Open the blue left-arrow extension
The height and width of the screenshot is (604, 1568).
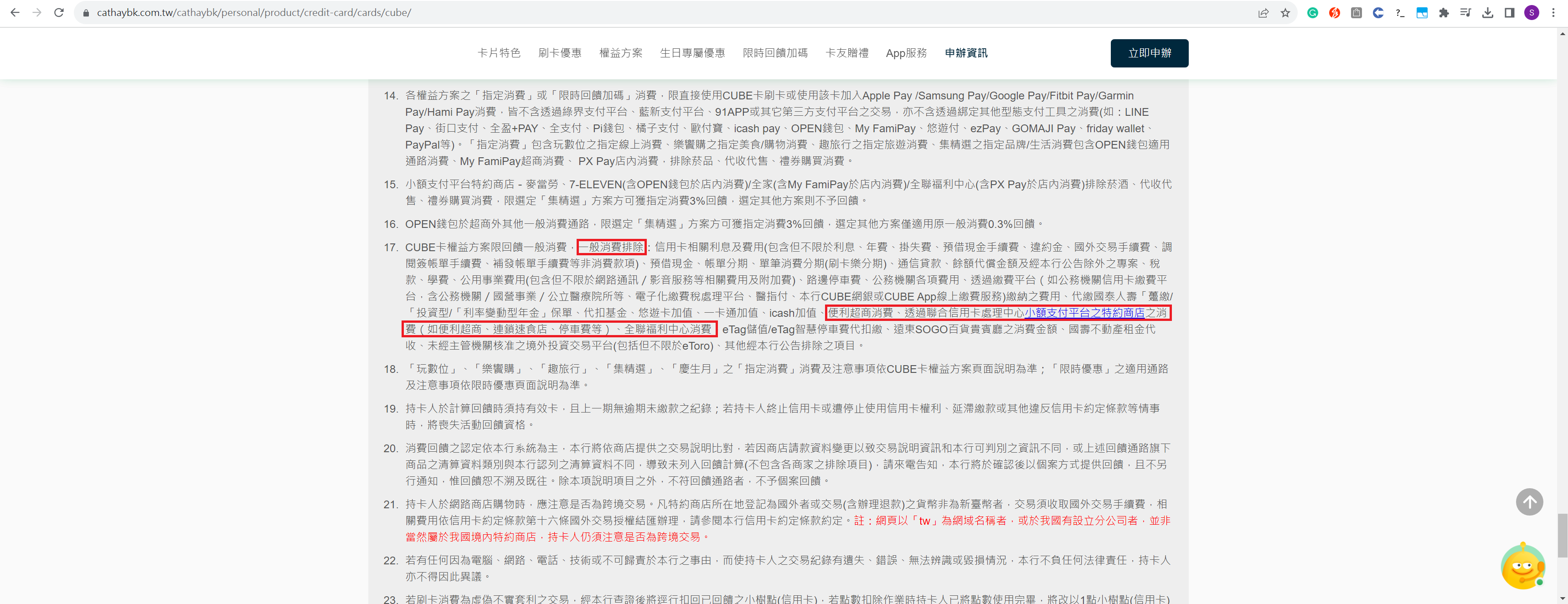point(1378,13)
